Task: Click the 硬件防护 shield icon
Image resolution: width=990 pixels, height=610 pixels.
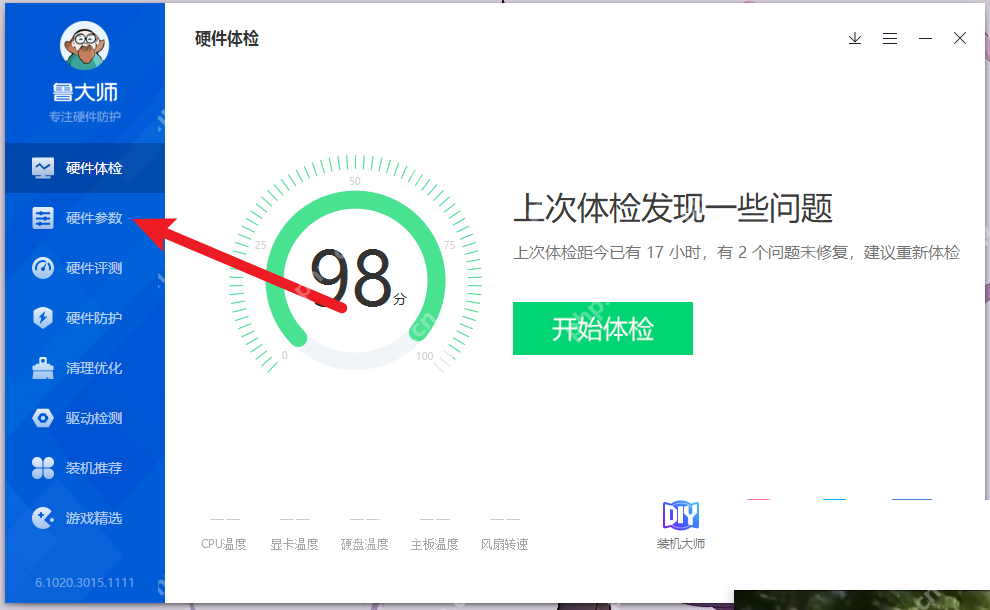Action: 43,318
